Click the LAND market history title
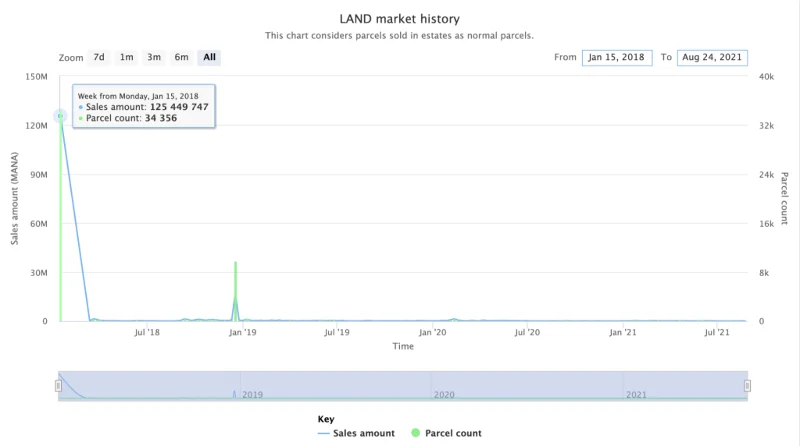Screen dimensions: 800x446 pos(399,19)
